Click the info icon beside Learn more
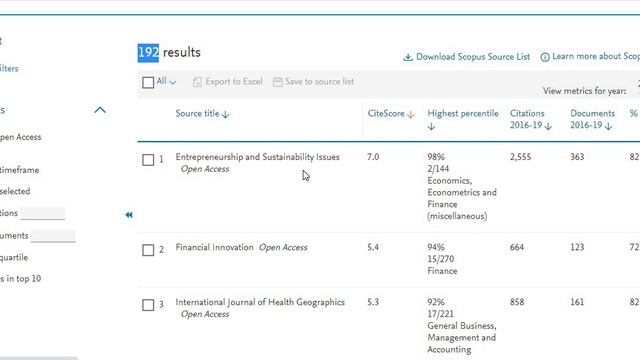Screen dimensions: 640x360 point(545,57)
